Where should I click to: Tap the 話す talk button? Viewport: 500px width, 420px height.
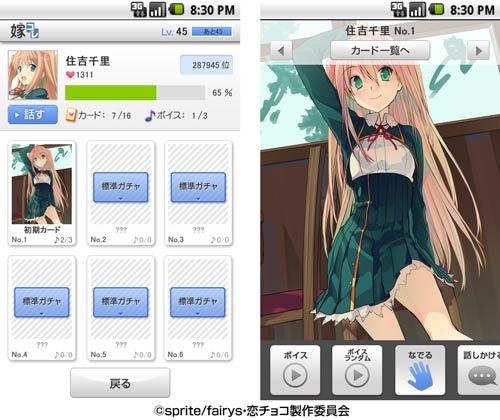click(33, 115)
